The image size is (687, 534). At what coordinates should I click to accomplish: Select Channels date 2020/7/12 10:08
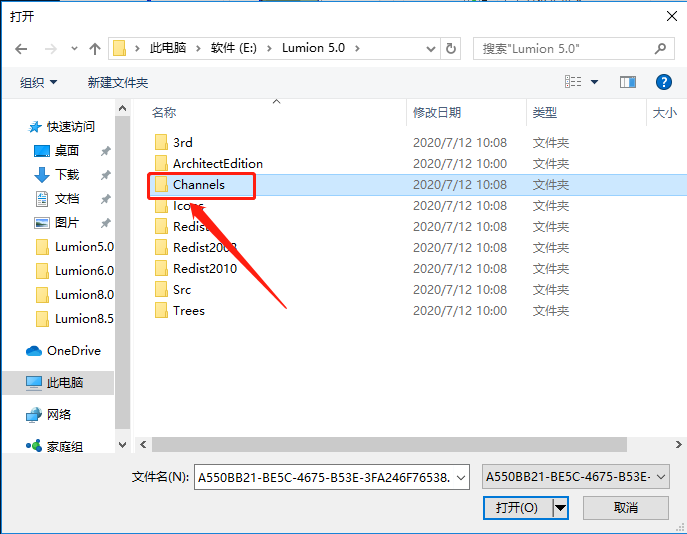pos(460,184)
